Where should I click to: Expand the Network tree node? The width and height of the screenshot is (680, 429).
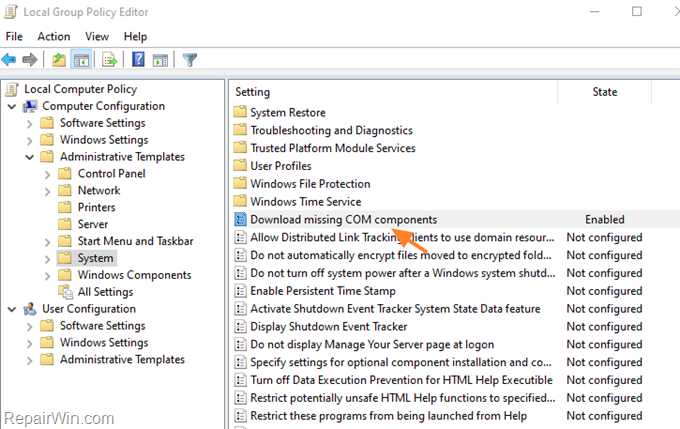pyautogui.click(x=48, y=191)
